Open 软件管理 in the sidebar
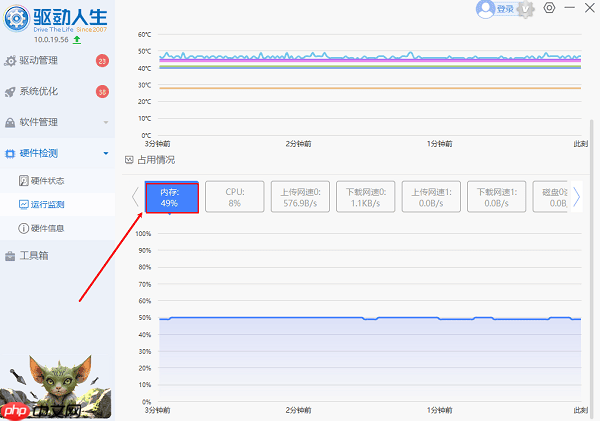600x421 pixels. click(x=57, y=122)
